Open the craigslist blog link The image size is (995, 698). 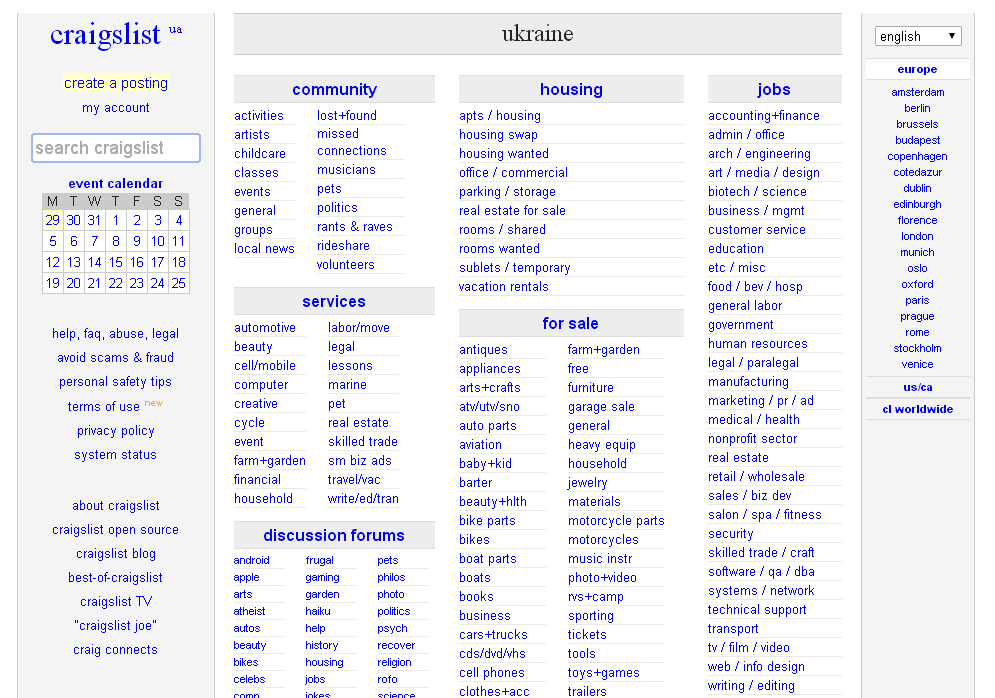pos(115,554)
